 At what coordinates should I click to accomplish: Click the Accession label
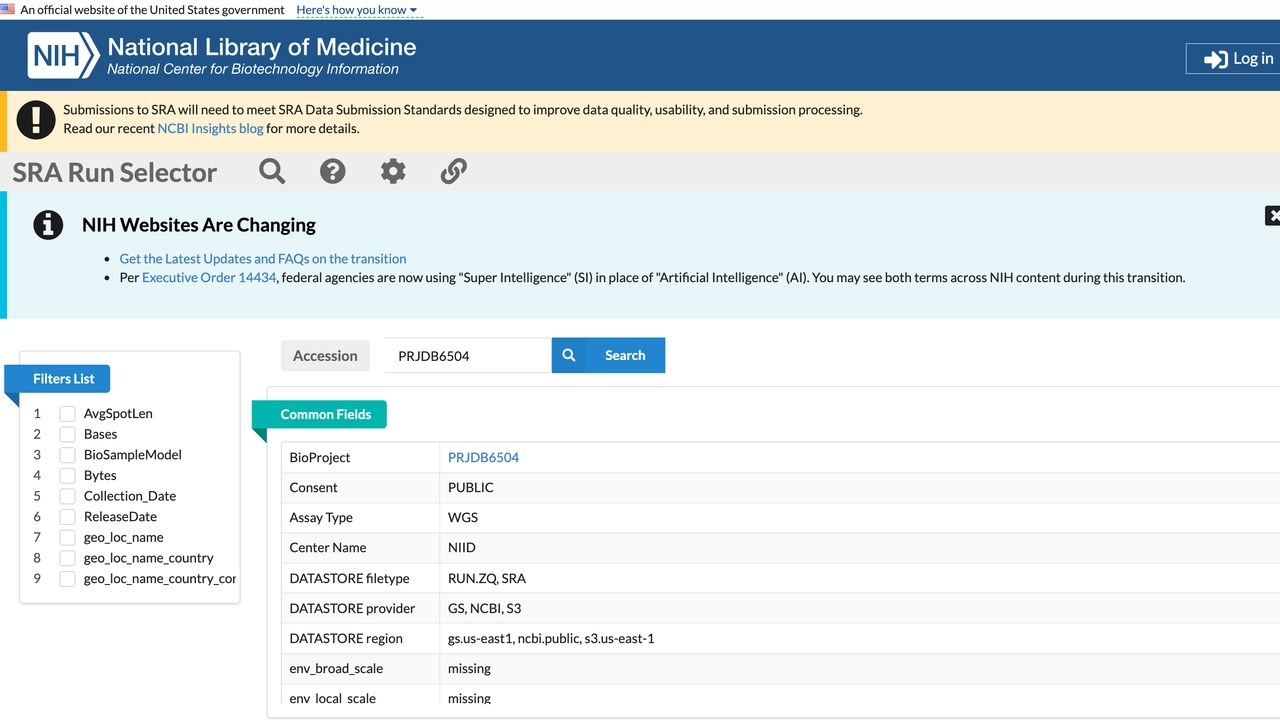coord(325,356)
